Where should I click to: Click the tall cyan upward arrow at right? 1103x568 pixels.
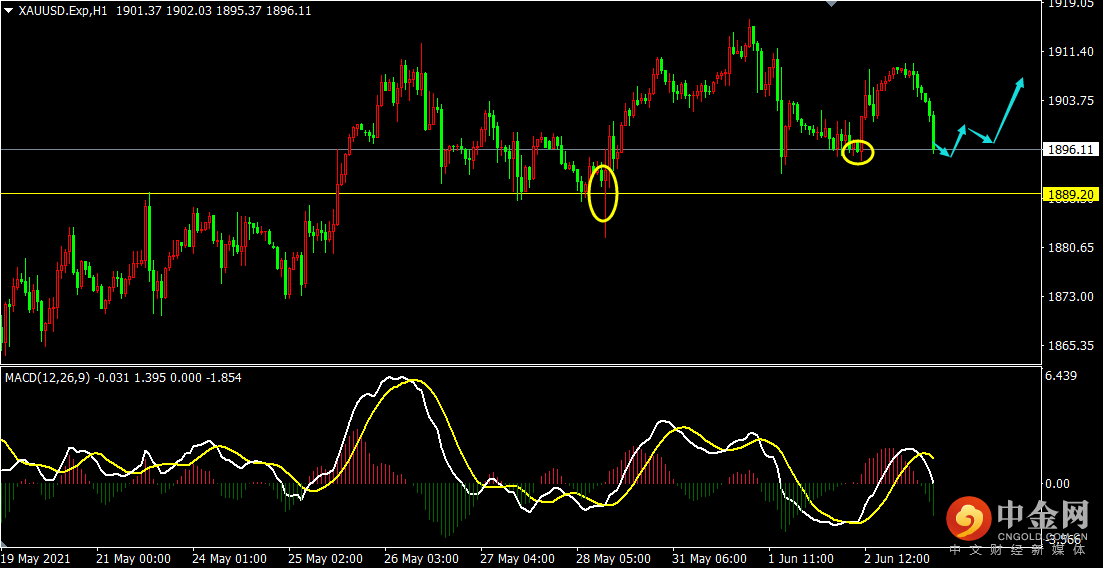click(x=1007, y=110)
